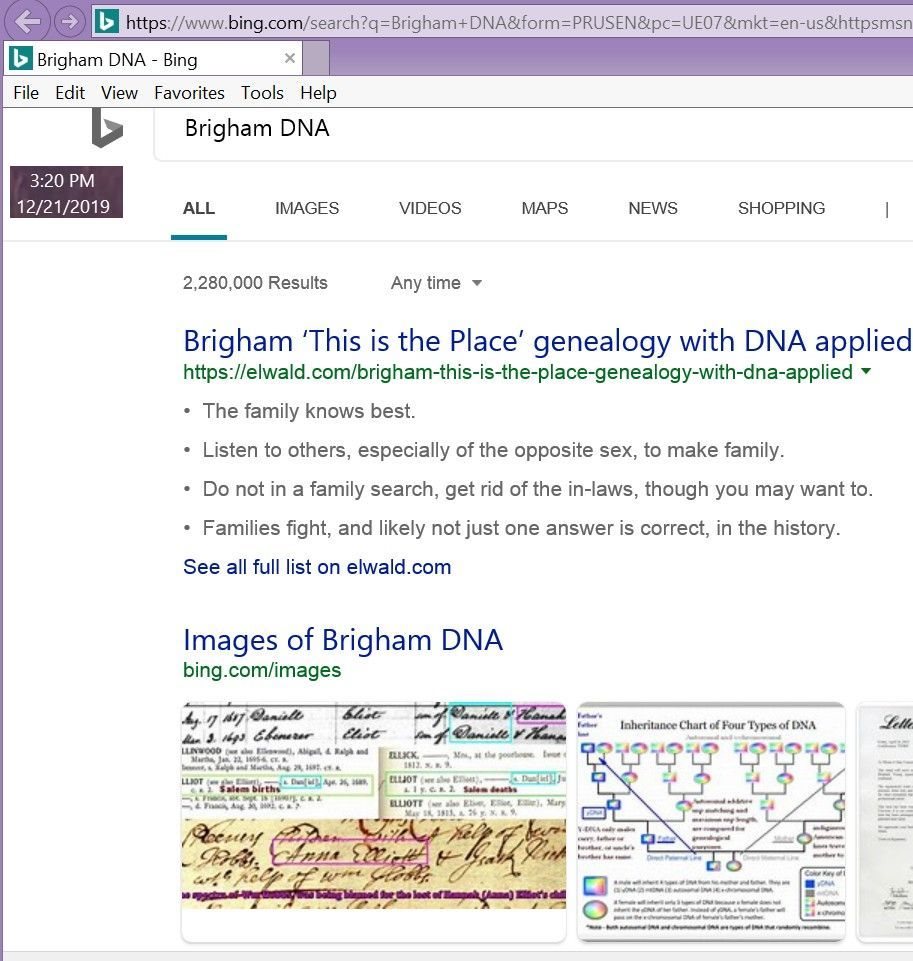Image resolution: width=913 pixels, height=961 pixels.
Task: Open the File menu
Action: [x=26, y=93]
